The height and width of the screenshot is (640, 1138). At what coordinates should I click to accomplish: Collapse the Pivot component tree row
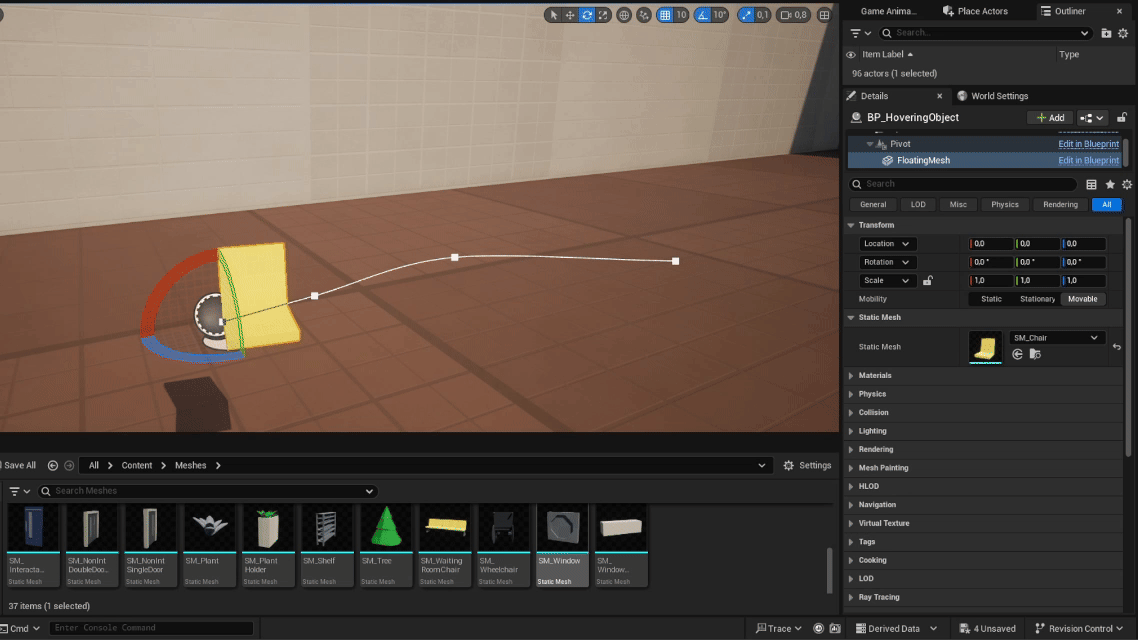869,144
